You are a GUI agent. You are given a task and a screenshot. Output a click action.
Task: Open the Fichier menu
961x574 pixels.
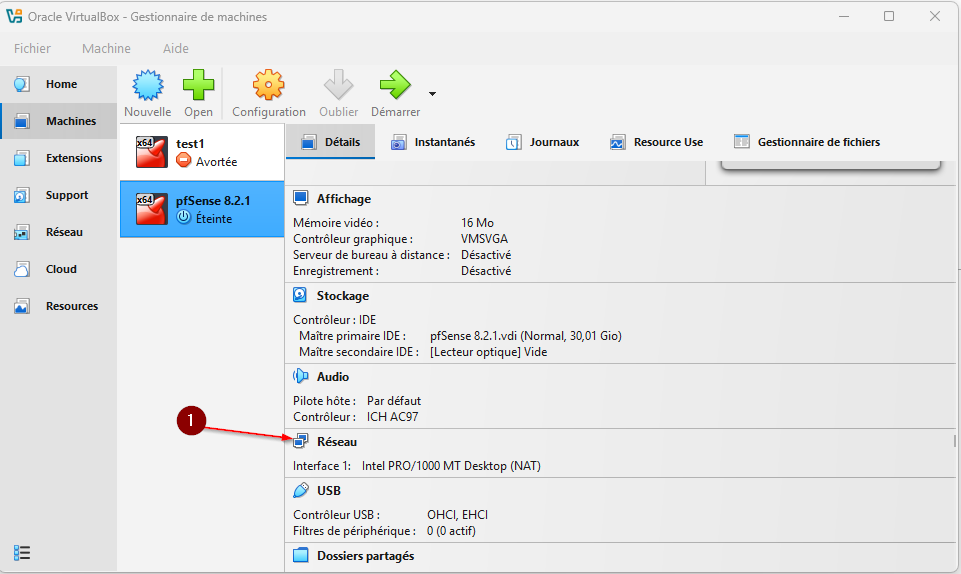click(32, 48)
